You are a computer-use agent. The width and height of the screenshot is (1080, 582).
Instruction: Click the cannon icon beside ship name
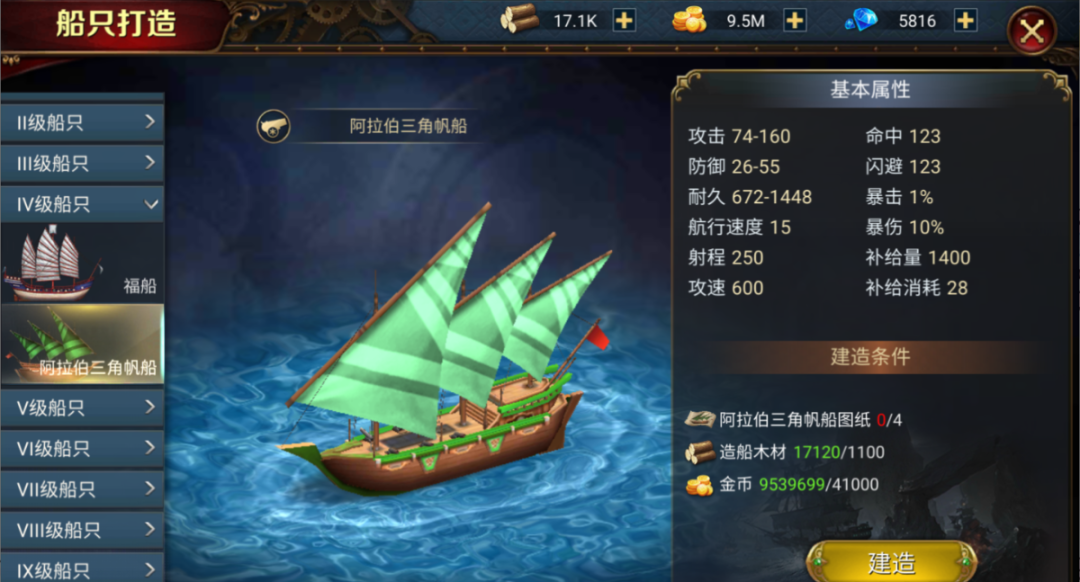click(x=273, y=126)
